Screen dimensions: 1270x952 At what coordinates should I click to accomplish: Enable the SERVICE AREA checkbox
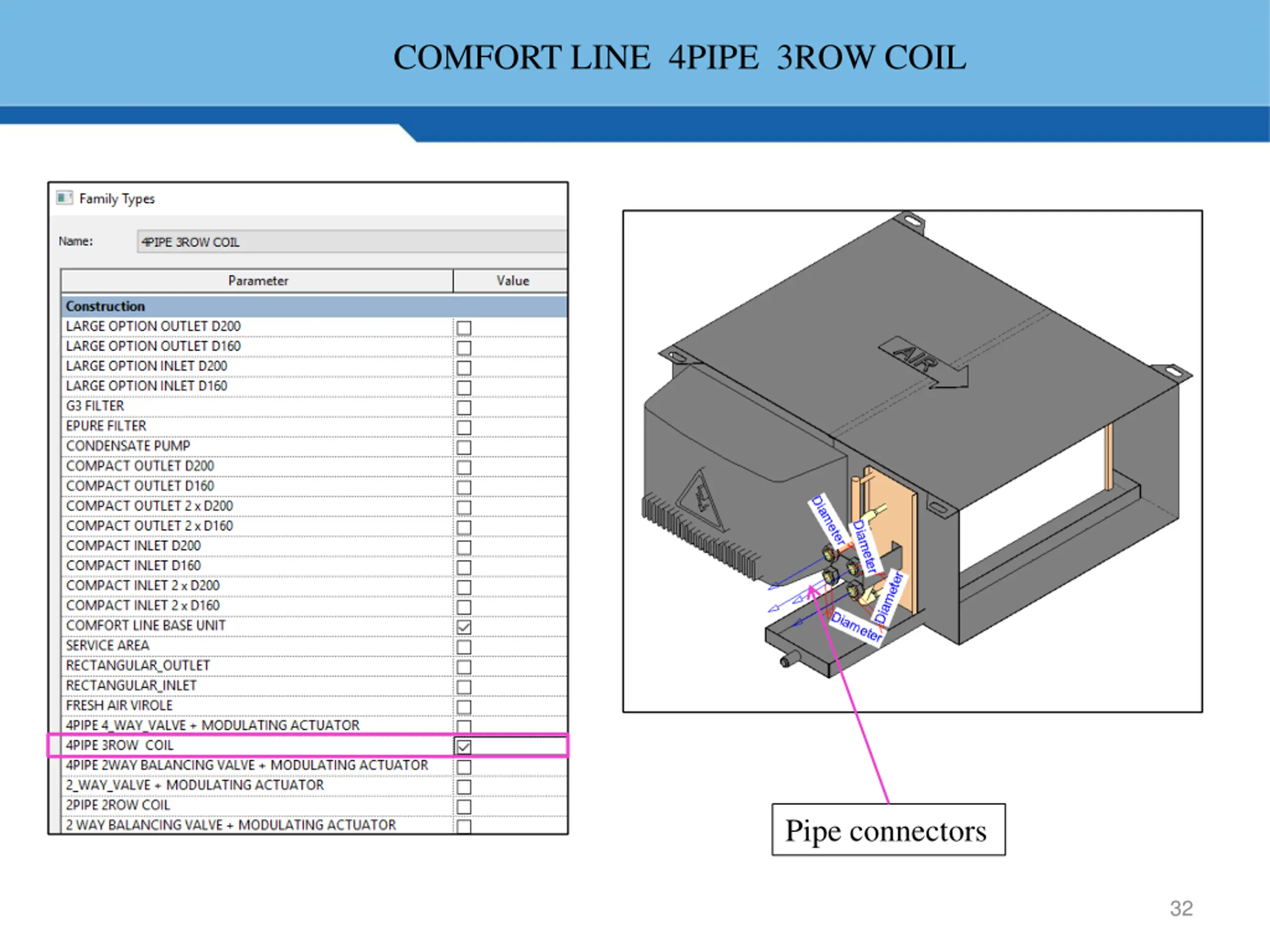tap(463, 647)
